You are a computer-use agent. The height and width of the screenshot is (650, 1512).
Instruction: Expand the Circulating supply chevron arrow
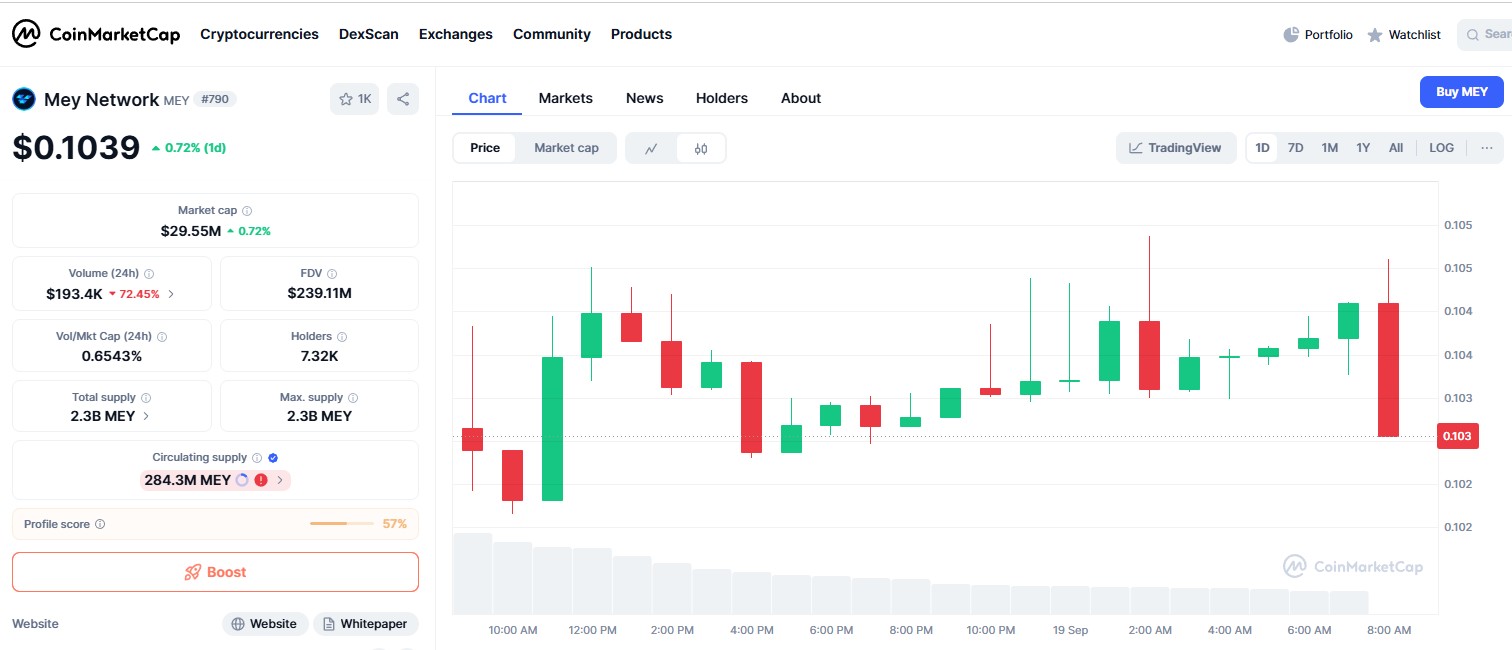tap(280, 480)
